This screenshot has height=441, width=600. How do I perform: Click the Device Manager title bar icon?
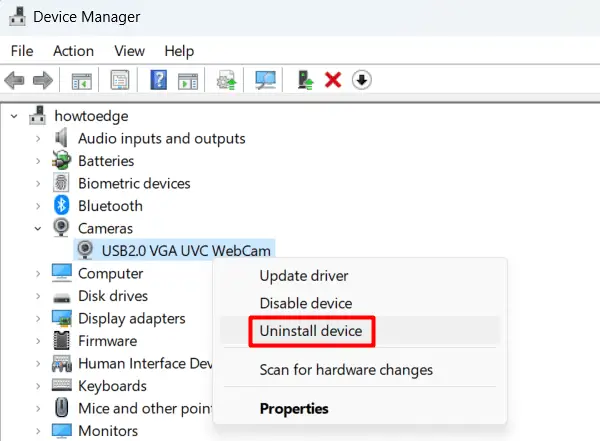[17, 16]
